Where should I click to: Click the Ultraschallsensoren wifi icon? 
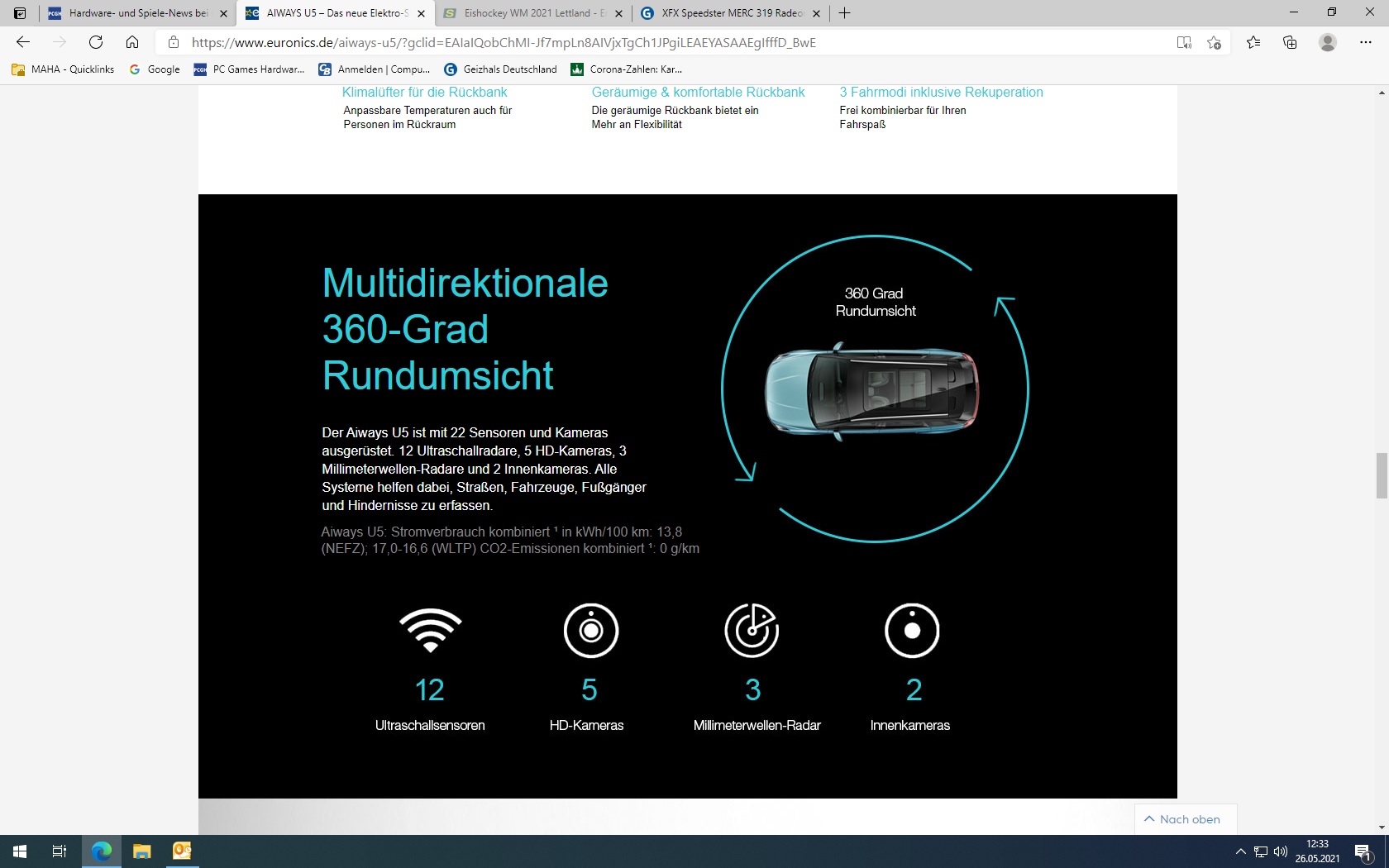tap(430, 630)
